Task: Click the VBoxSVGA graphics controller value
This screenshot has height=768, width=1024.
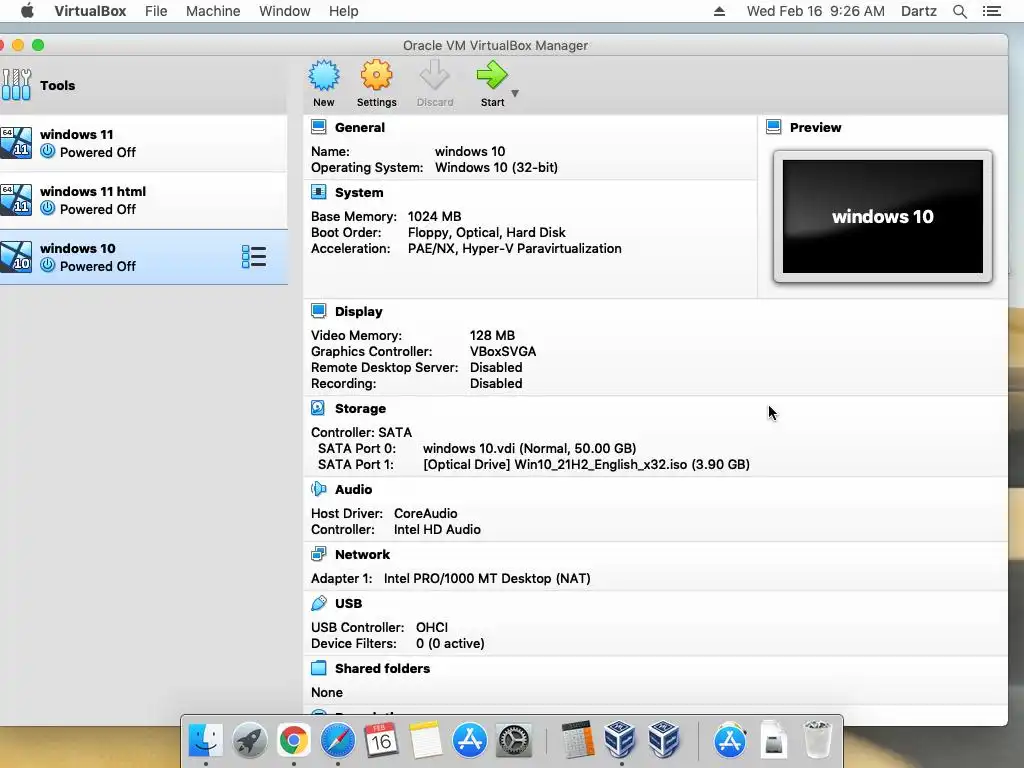Action: point(503,351)
